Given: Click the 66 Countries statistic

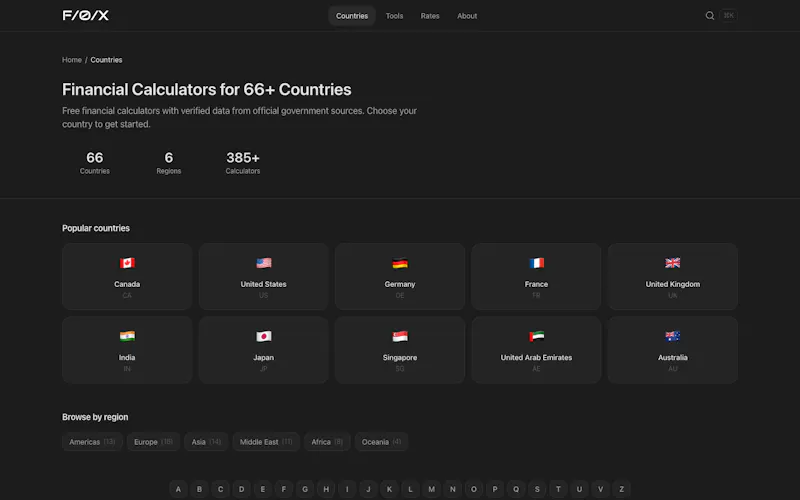Looking at the screenshot, I should [95, 163].
